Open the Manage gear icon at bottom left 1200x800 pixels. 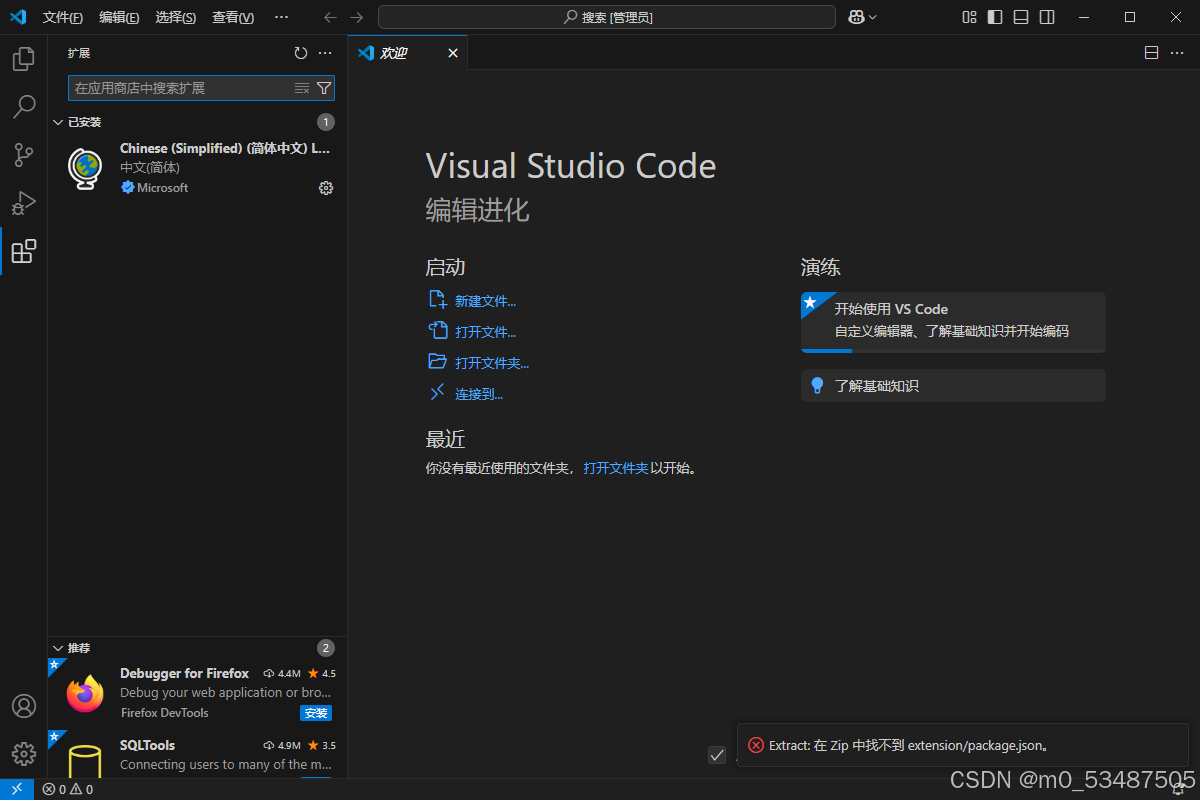(x=23, y=753)
